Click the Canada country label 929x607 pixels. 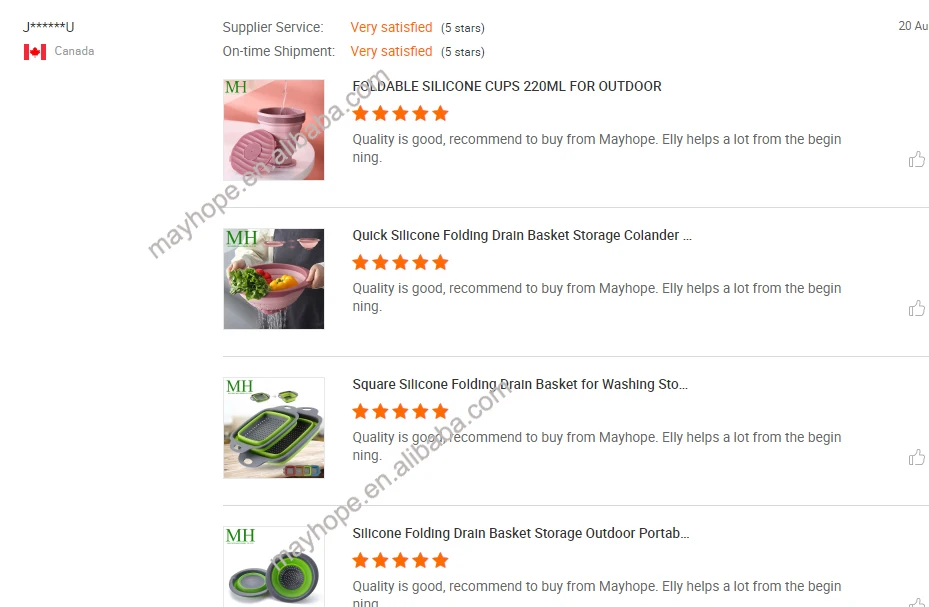(x=74, y=51)
